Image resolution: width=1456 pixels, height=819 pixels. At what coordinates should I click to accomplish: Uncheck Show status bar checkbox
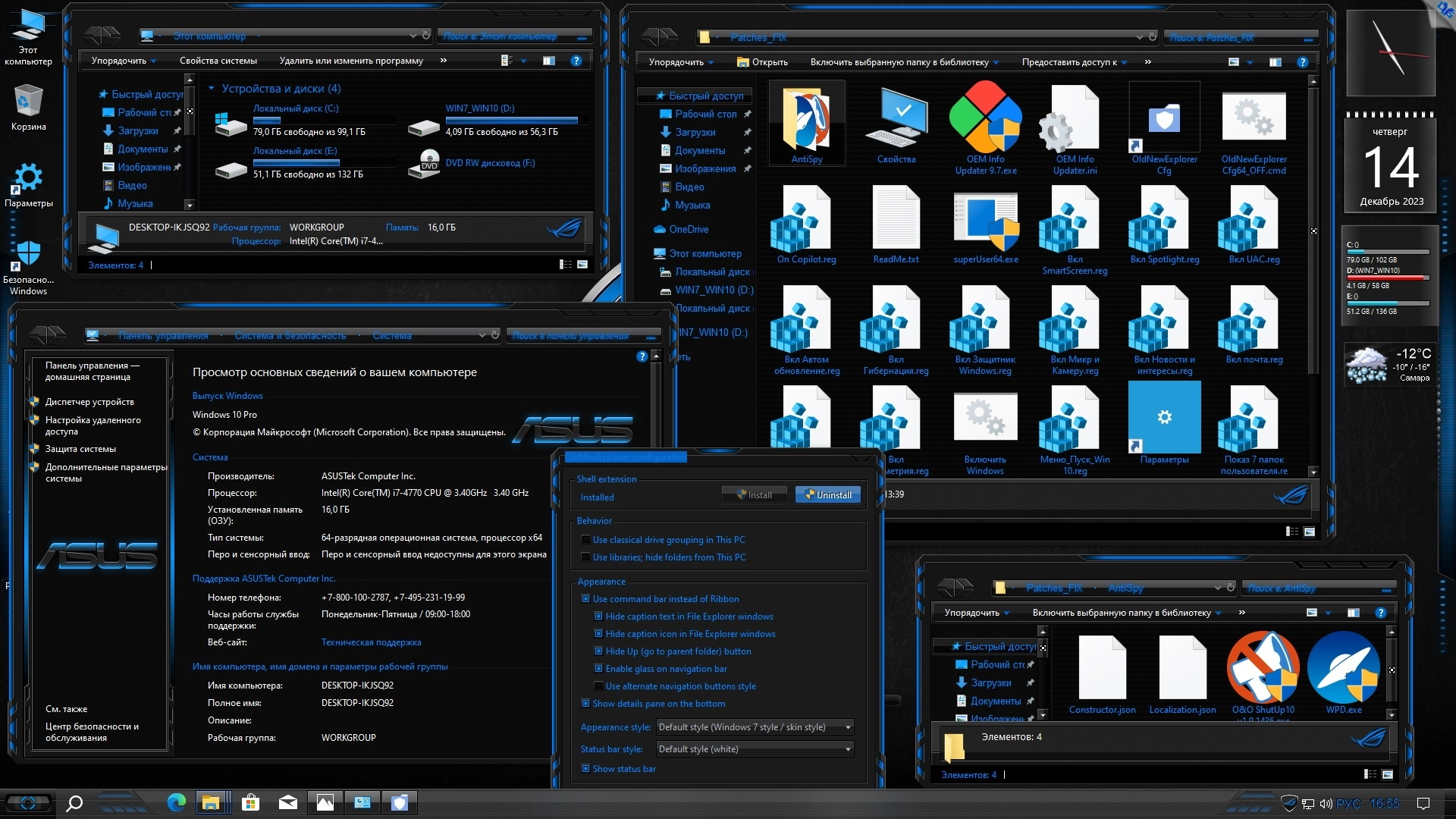586,769
